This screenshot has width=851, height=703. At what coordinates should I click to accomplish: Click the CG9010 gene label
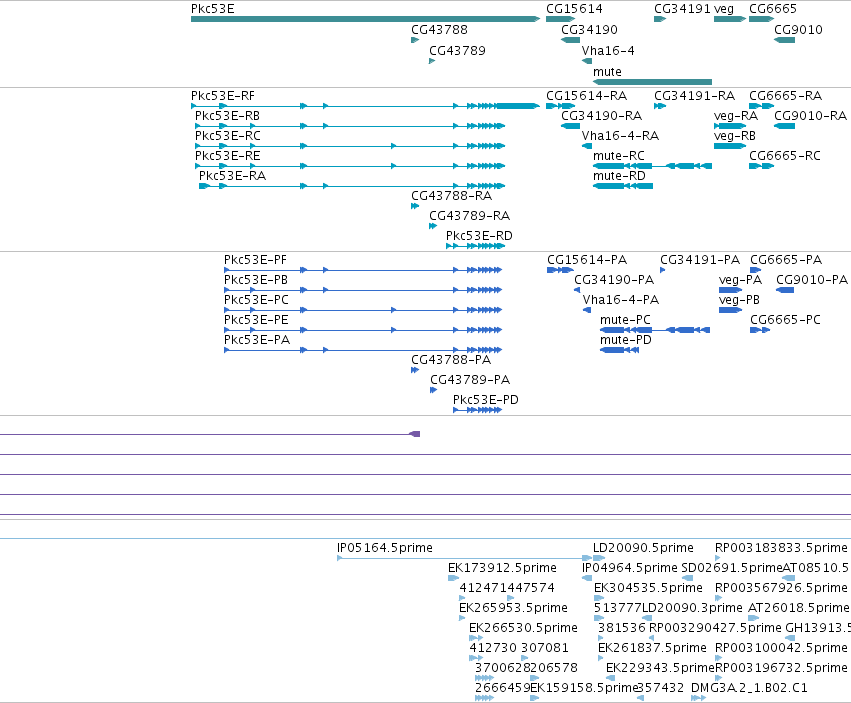click(798, 30)
